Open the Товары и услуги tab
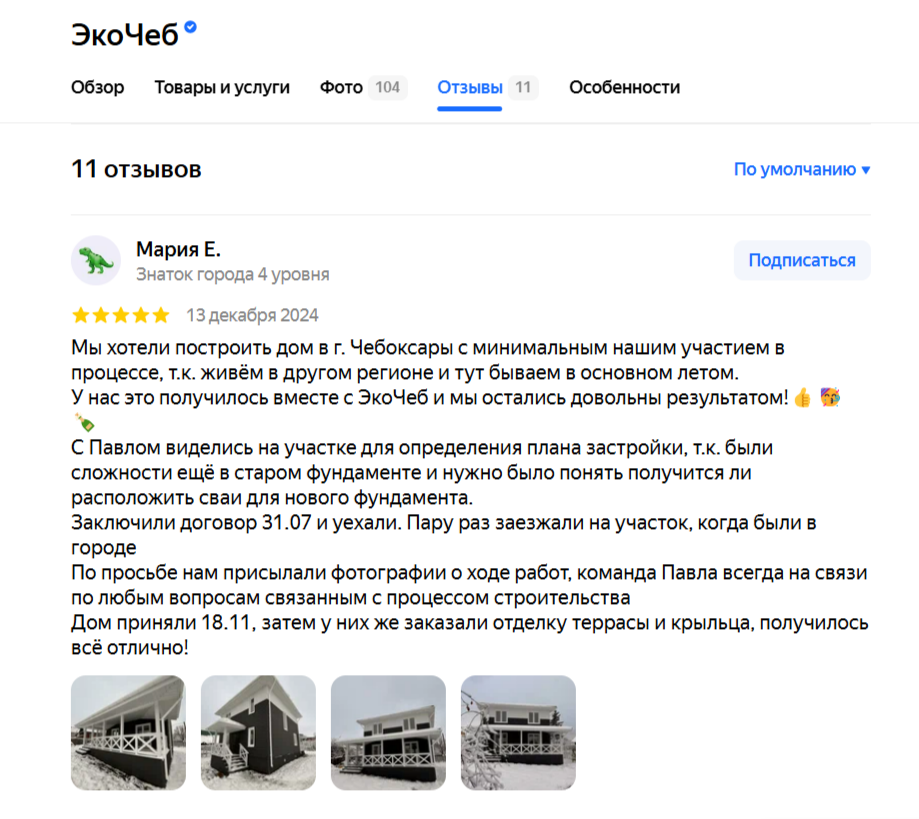The height and width of the screenshot is (819, 919). click(x=222, y=87)
